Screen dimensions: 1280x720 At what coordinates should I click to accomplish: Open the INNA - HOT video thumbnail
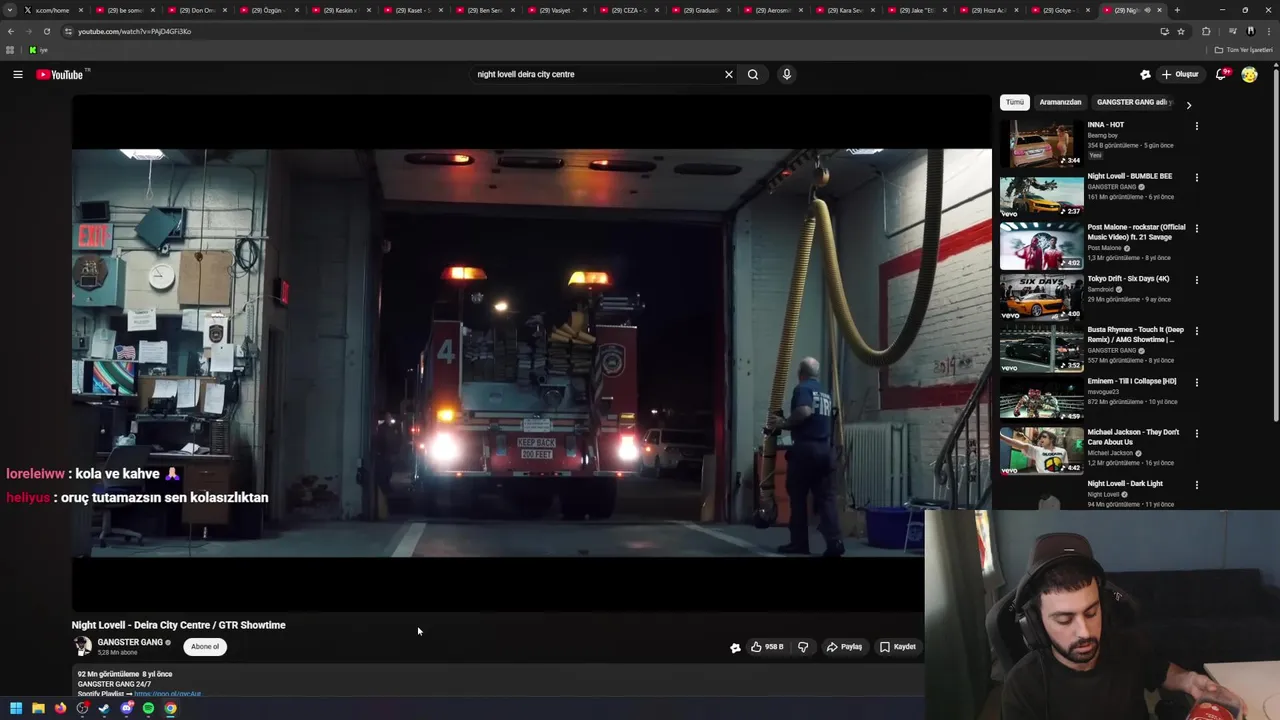[1041, 144]
